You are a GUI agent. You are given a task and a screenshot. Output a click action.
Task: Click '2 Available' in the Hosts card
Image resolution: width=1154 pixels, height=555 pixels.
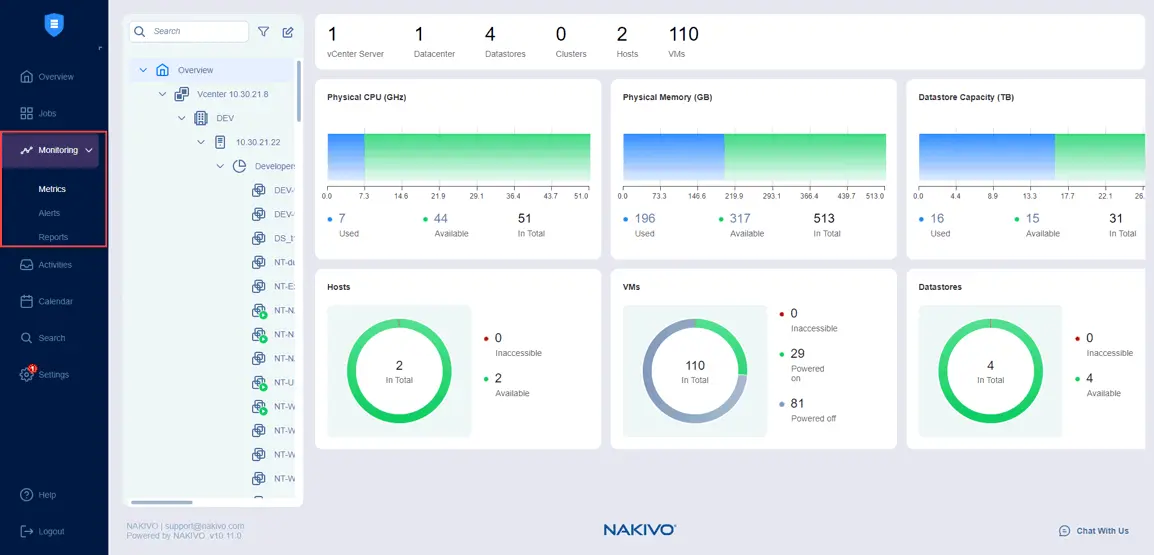(x=506, y=386)
